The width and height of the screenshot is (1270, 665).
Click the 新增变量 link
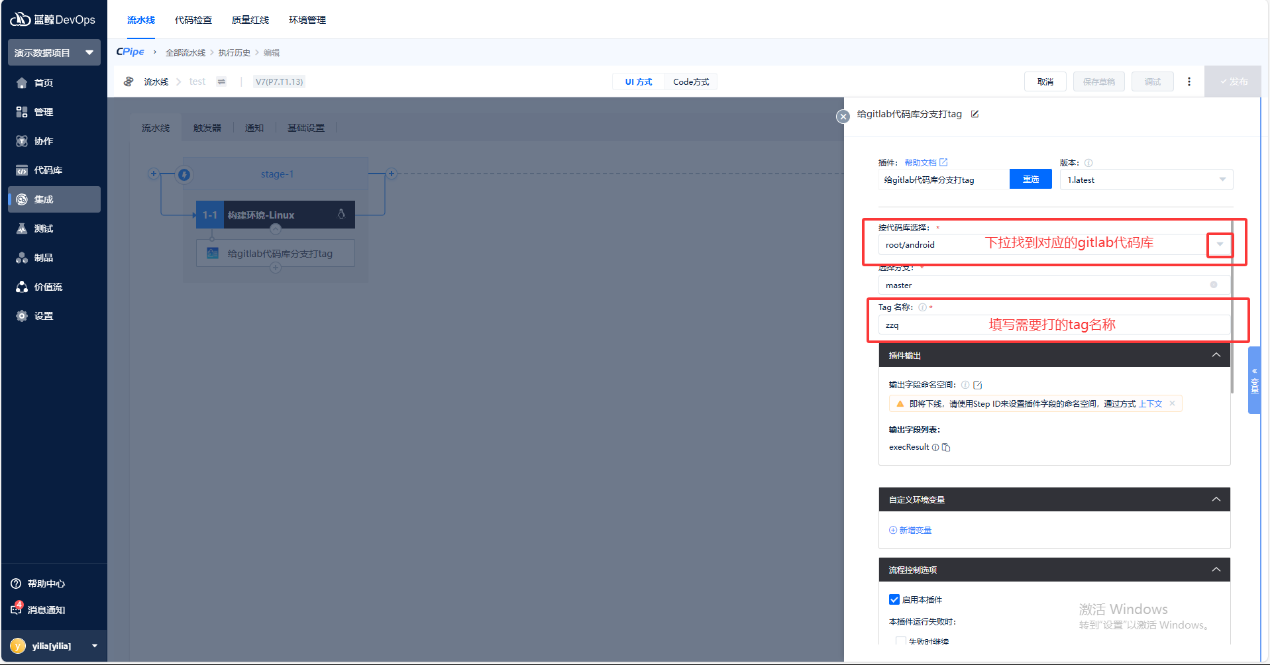[x=910, y=530]
